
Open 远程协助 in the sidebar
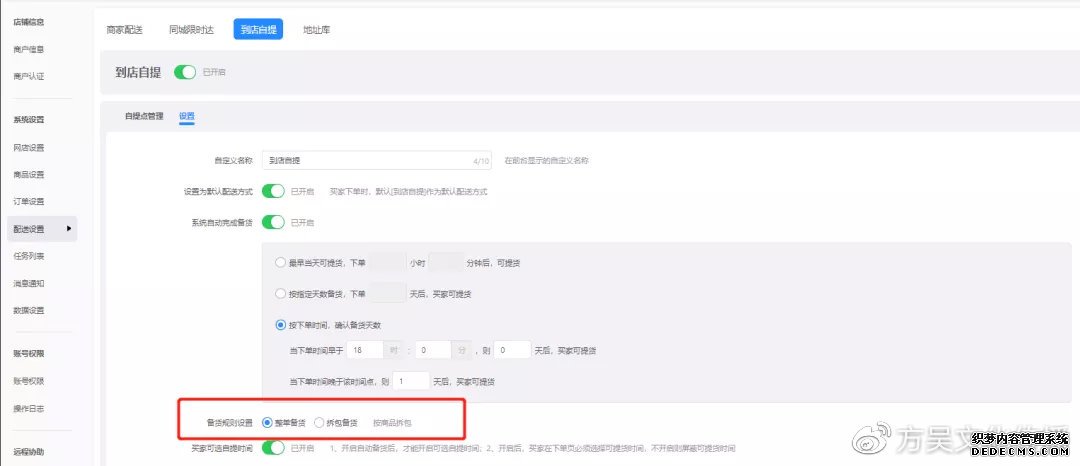click(29, 452)
